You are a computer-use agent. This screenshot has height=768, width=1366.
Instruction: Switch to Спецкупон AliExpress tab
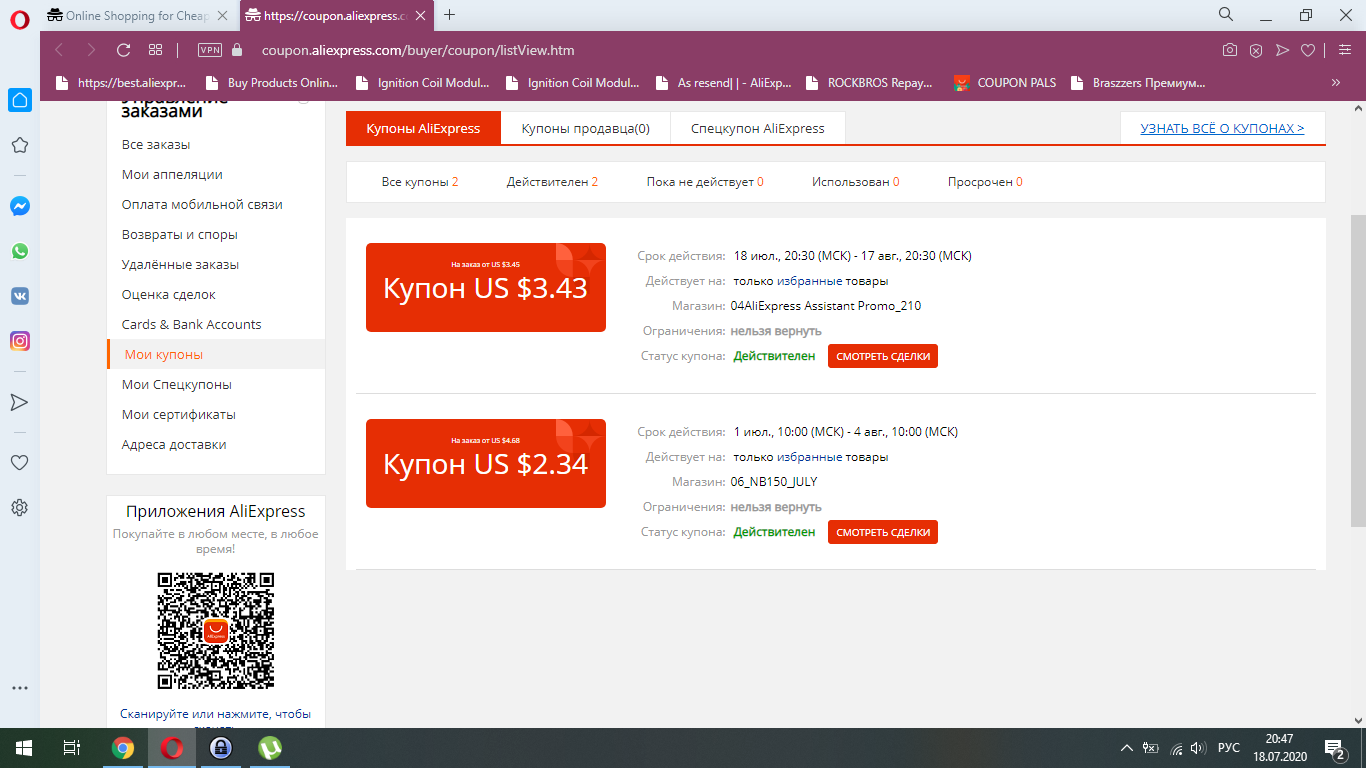[x=758, y=128]
